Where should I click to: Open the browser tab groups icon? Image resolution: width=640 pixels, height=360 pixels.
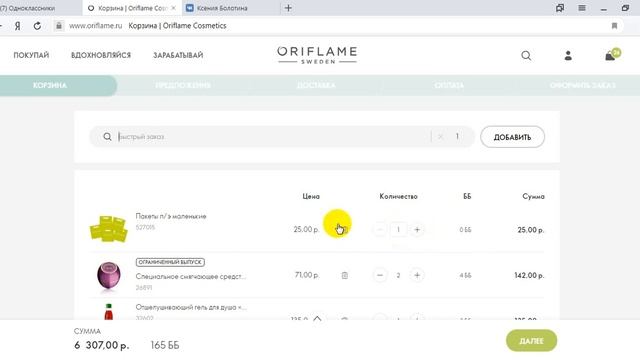(x=560, y=8)
